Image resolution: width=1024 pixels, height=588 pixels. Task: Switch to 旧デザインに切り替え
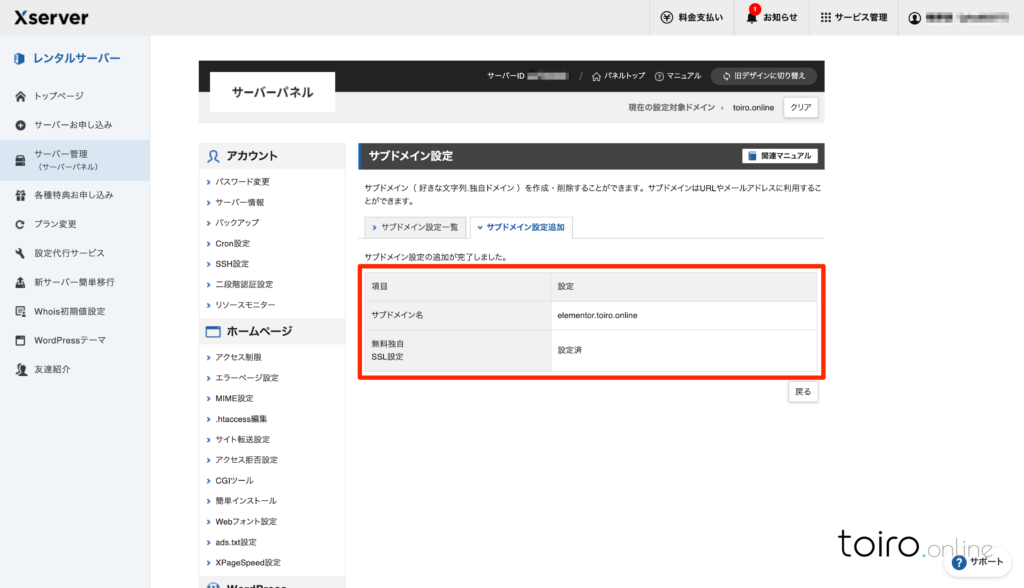pyautogui.click(x=764, y=76)
